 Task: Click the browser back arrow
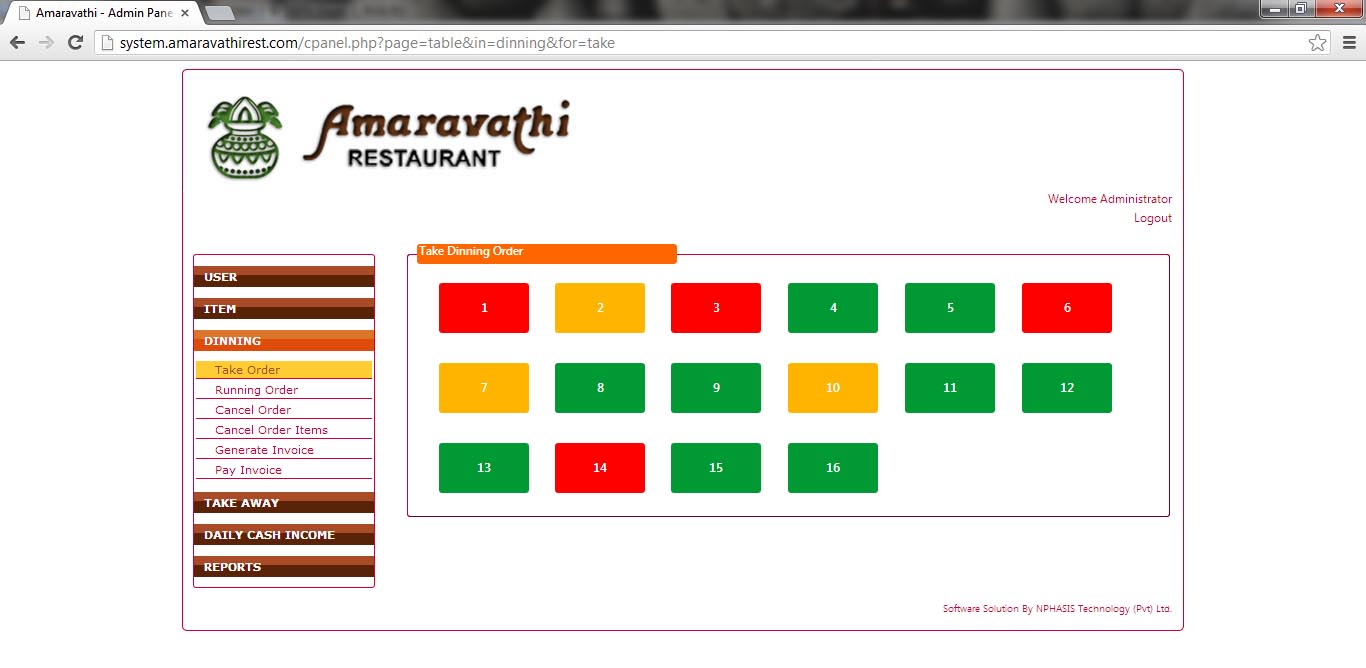[17, 43]
